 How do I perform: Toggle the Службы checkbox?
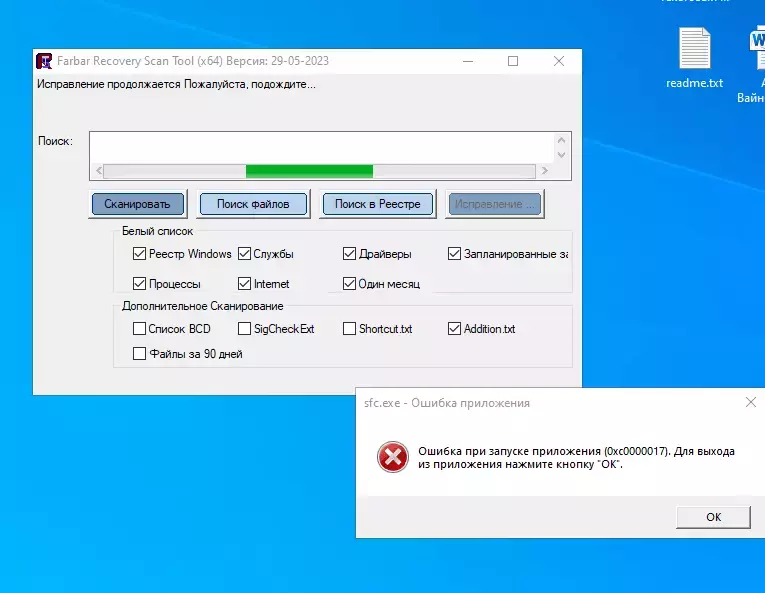pos(244,254)
